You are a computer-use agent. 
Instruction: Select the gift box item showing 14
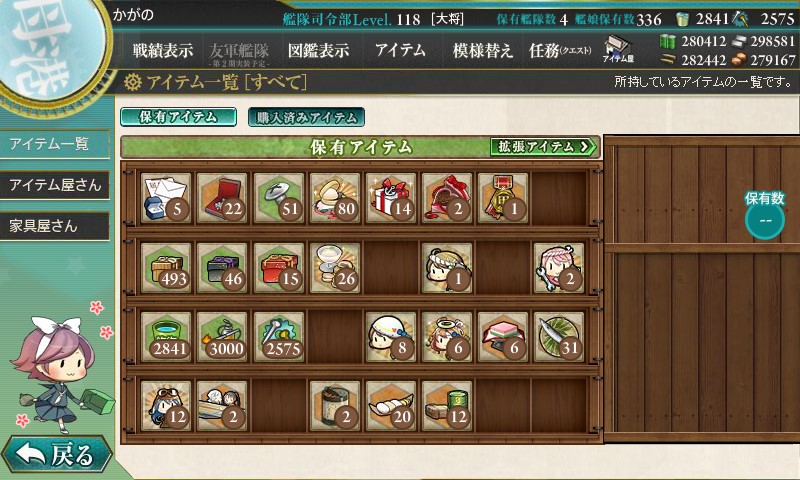point(390,198)
